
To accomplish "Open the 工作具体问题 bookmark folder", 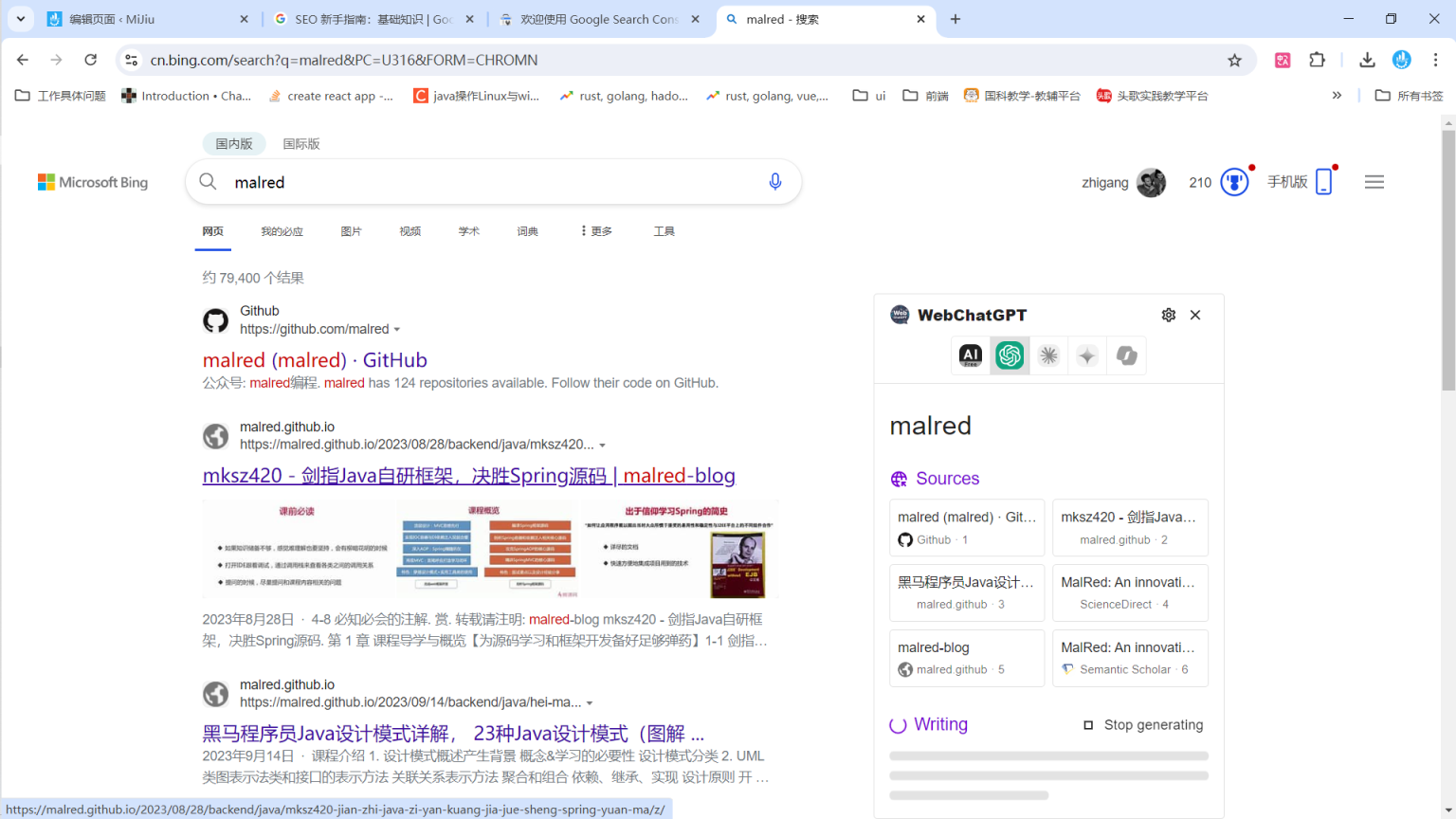I will pos(61,96).
